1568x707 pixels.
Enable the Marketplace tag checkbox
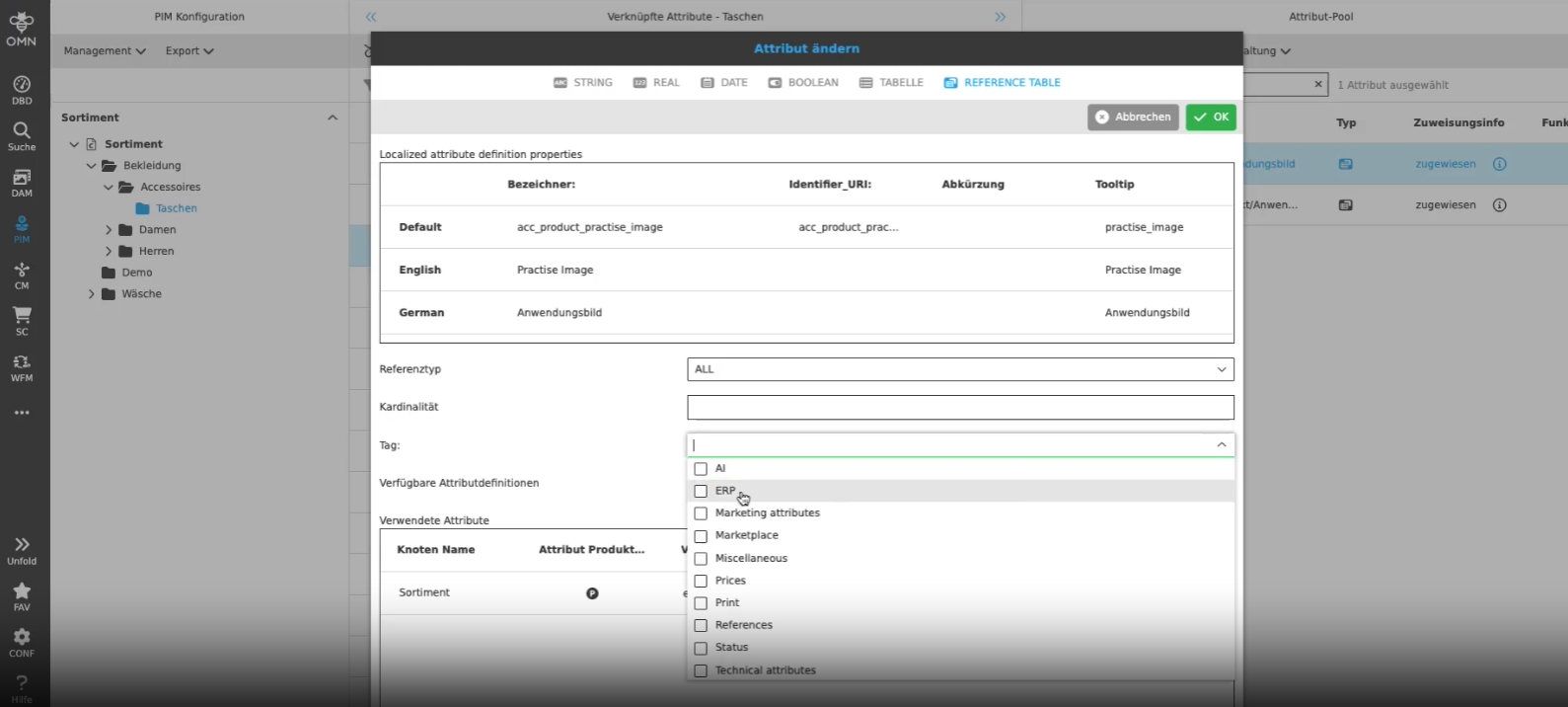(x=701, y=536)
